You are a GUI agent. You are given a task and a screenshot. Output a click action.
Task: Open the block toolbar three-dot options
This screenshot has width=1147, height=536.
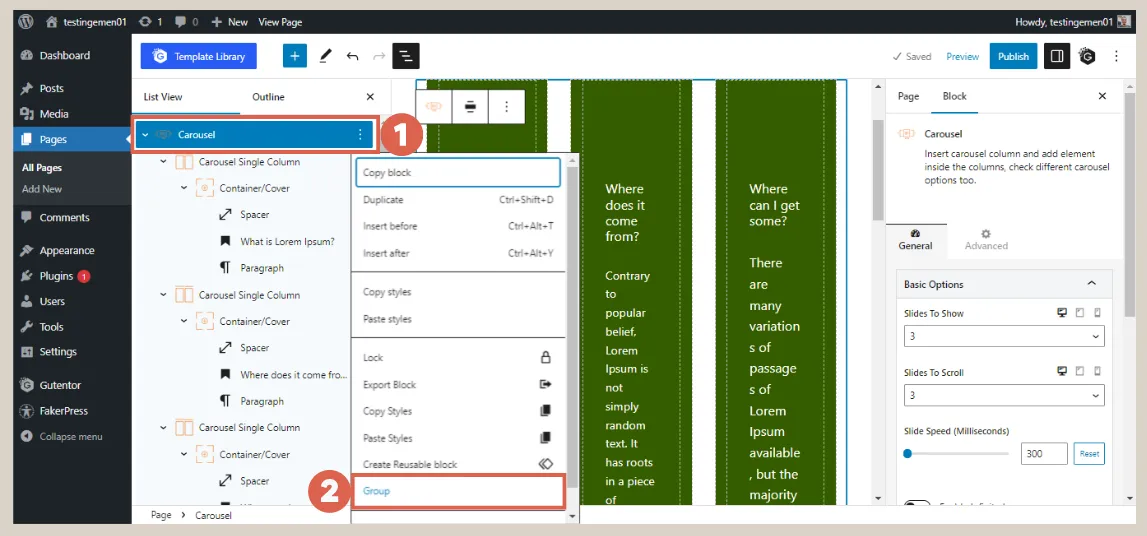(507, 106)
